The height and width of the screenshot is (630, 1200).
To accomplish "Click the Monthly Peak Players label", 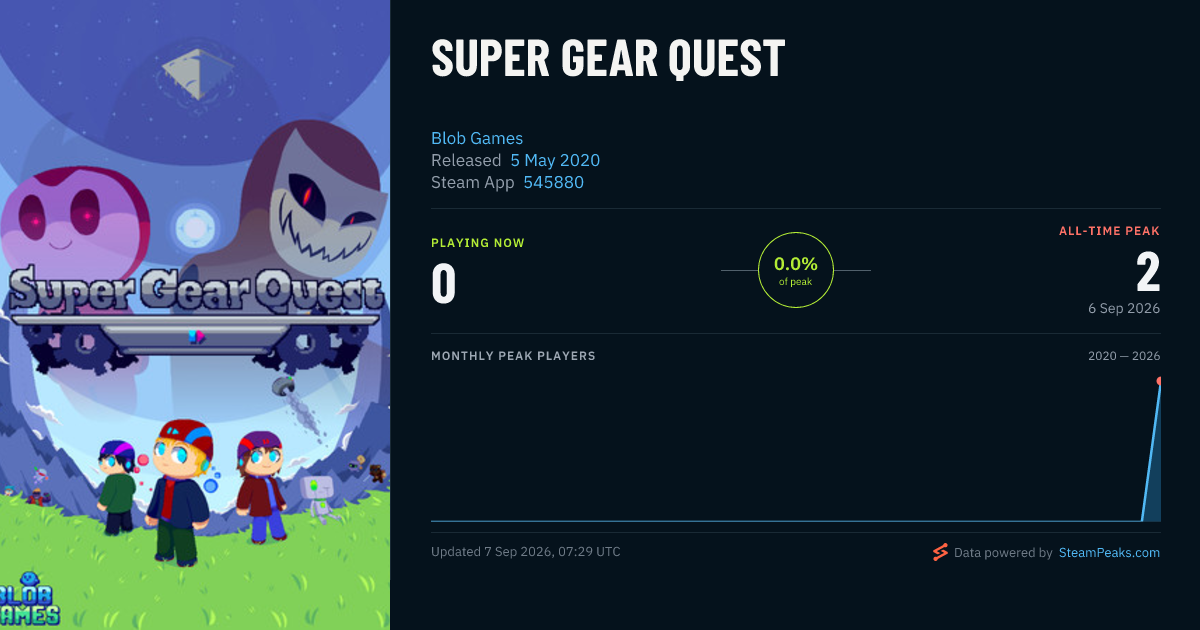I will click(513, 356).
